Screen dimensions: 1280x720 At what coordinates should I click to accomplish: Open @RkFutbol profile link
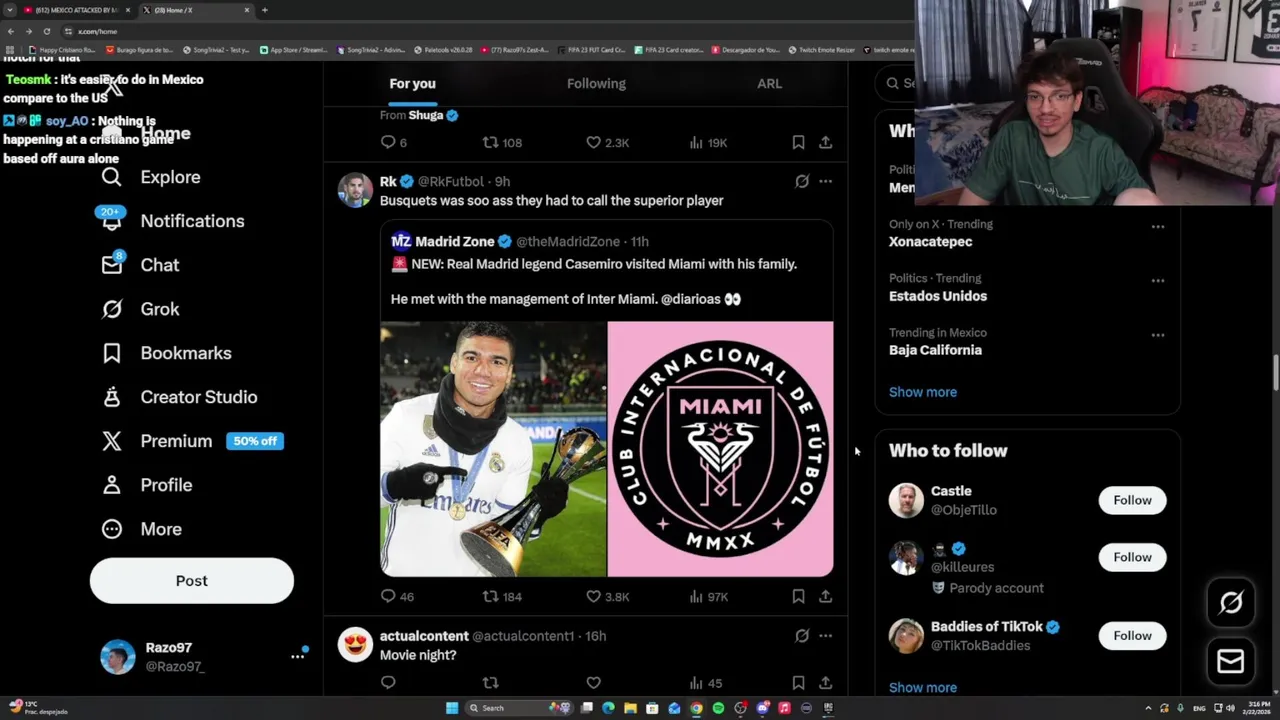coord(450,182)
